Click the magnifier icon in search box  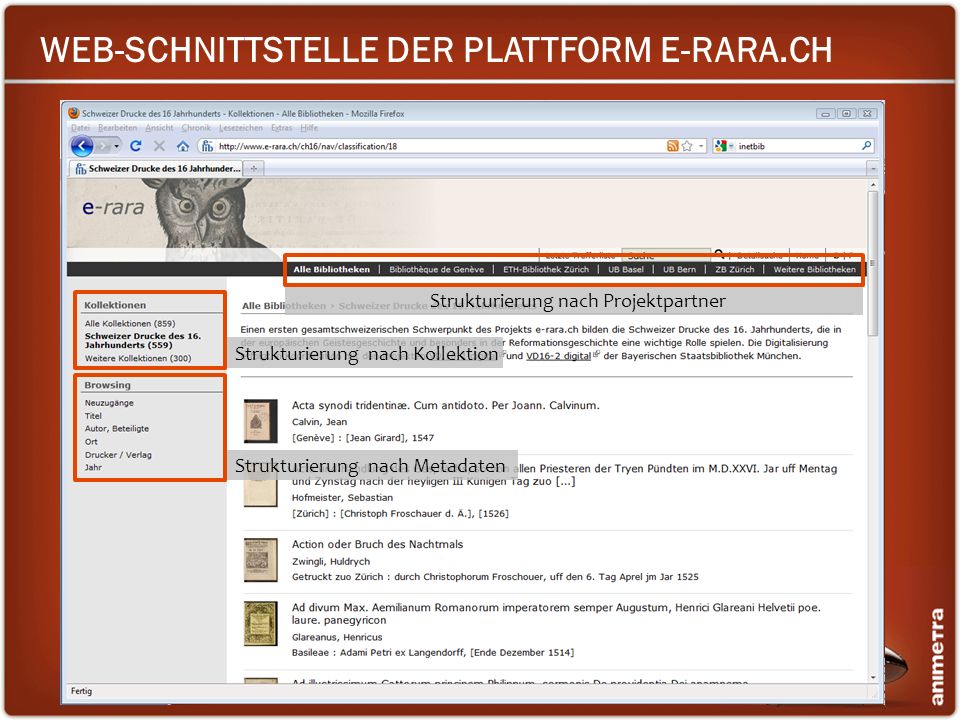pos(866,146)
